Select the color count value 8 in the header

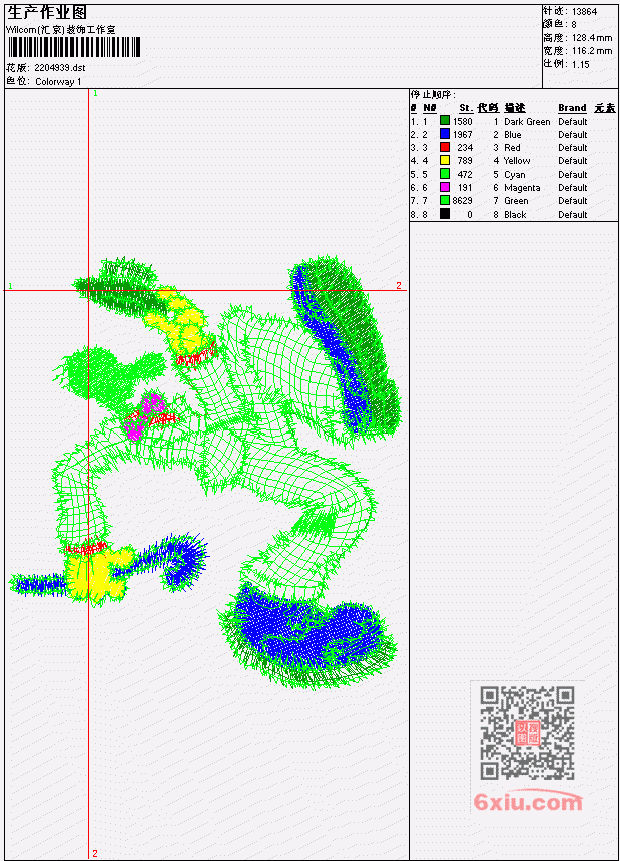574,24
